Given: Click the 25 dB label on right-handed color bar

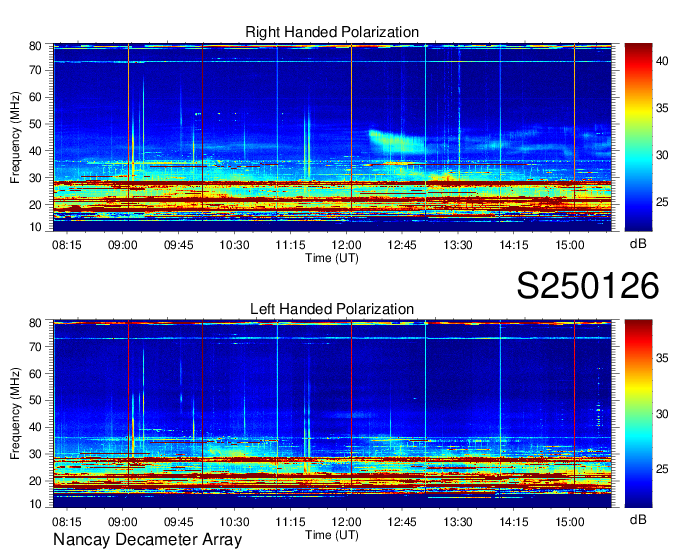Looking at the screenshot, I should coord(662,202).
